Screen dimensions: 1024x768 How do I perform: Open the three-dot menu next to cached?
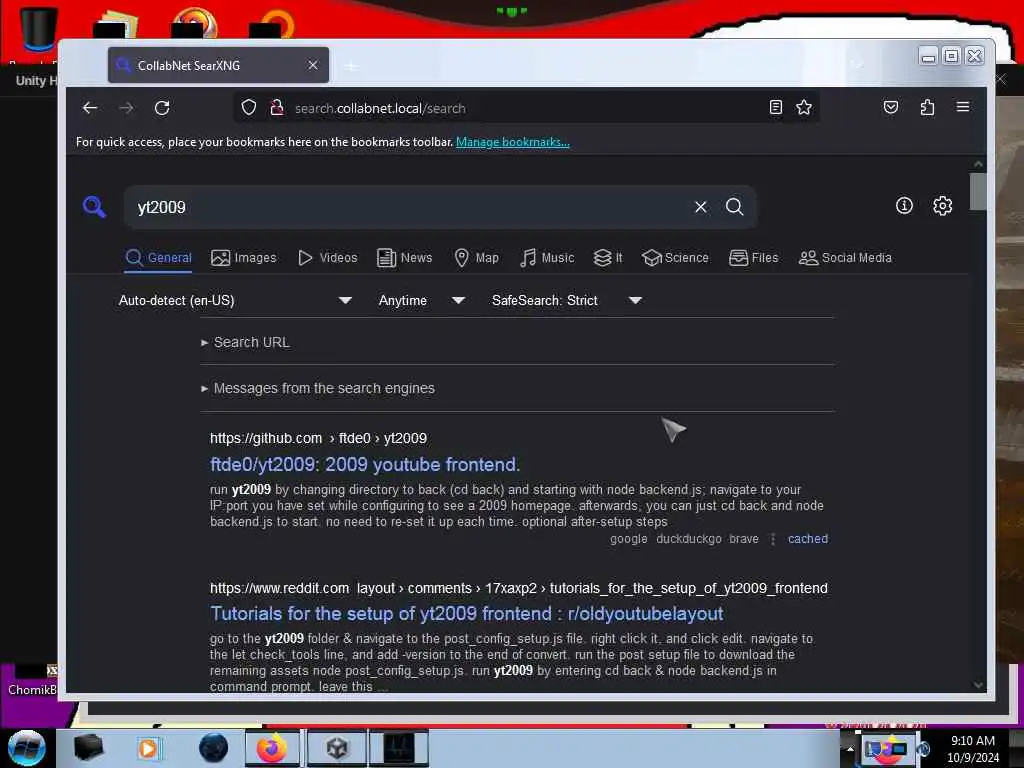pos(773,539)
